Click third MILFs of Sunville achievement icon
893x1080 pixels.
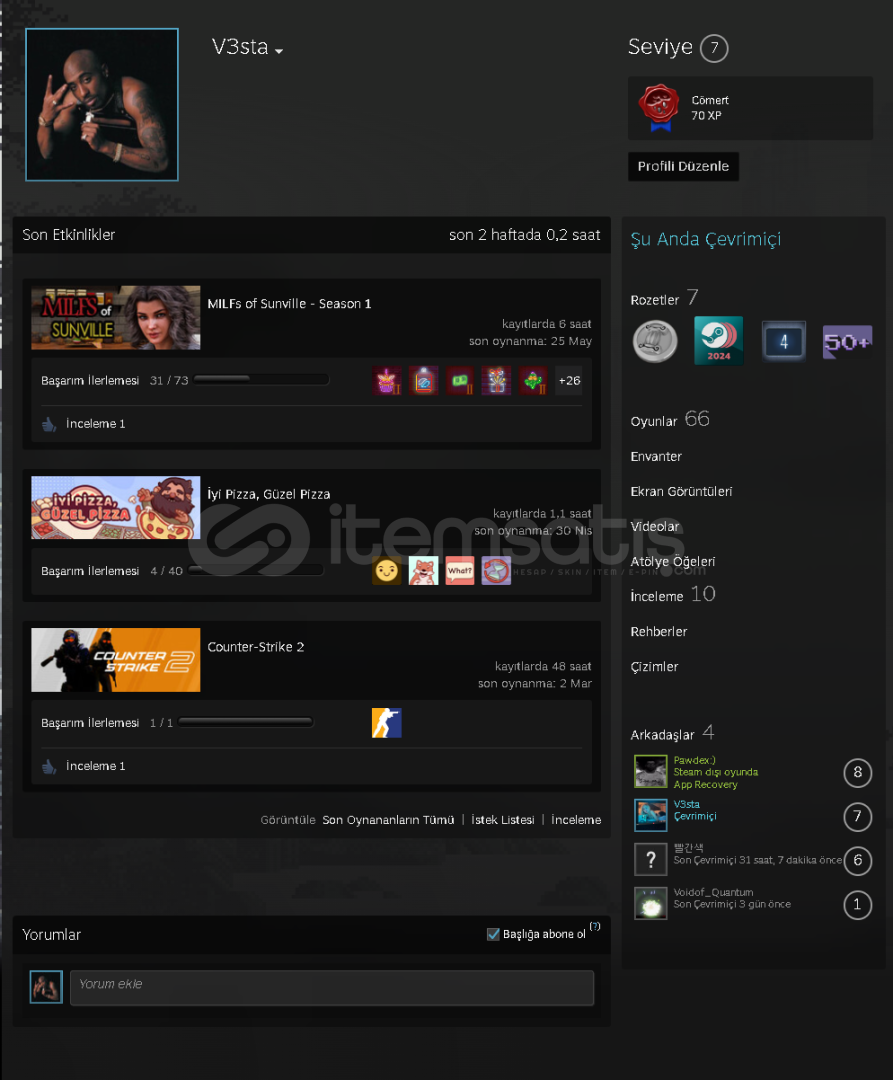460,381
